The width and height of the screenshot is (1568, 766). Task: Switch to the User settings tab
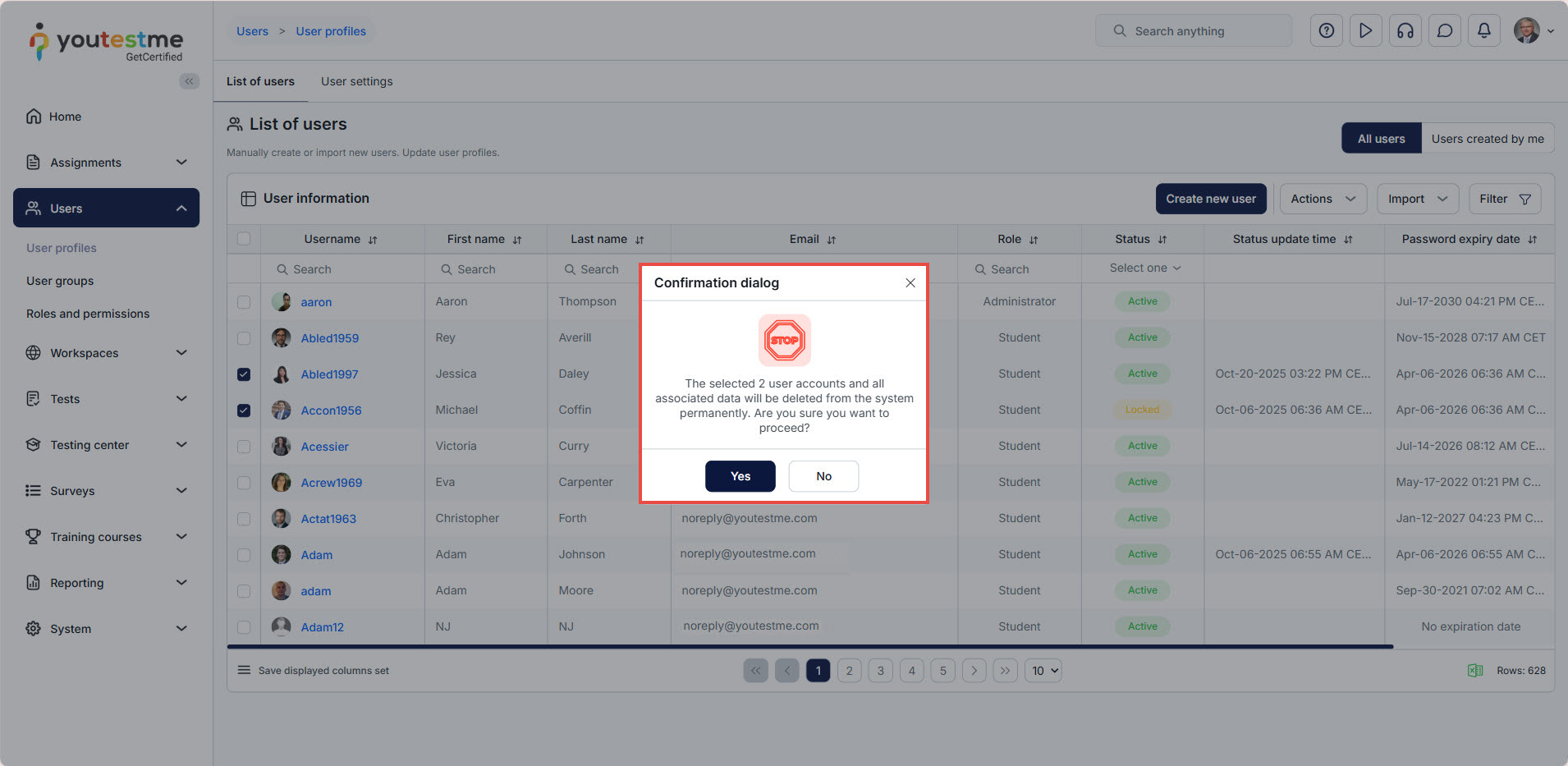pyautogui.click(x=356, y=81)
